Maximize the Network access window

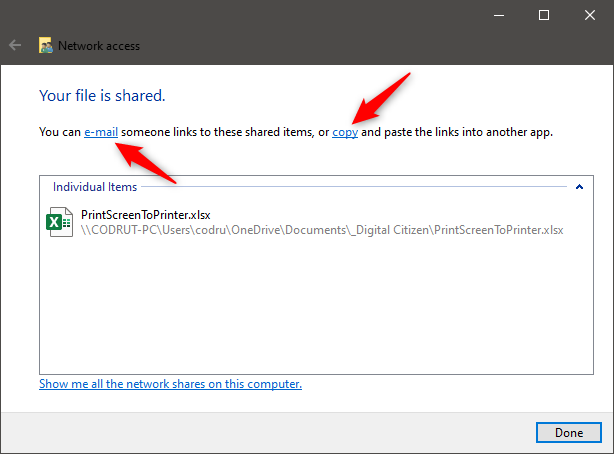coord(544,15)
